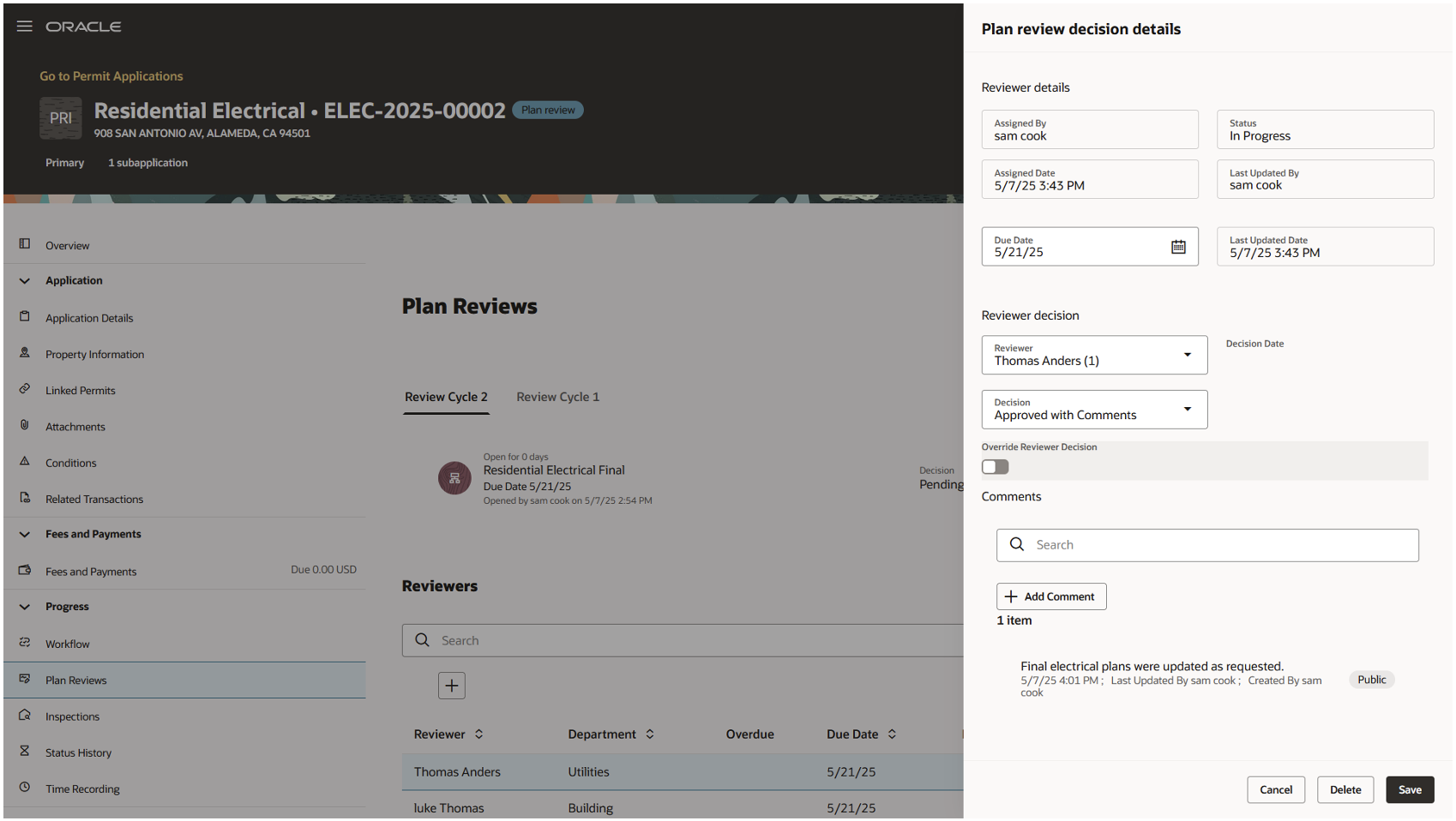Click the comments Search field

click(1207, 545)
